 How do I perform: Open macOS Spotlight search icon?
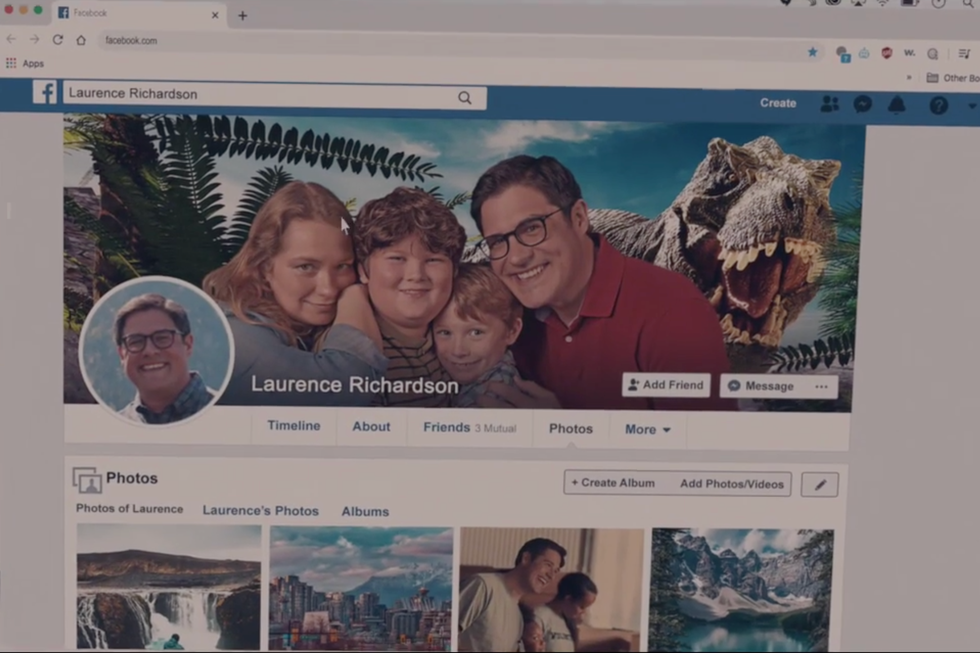[x=968, y=4]
